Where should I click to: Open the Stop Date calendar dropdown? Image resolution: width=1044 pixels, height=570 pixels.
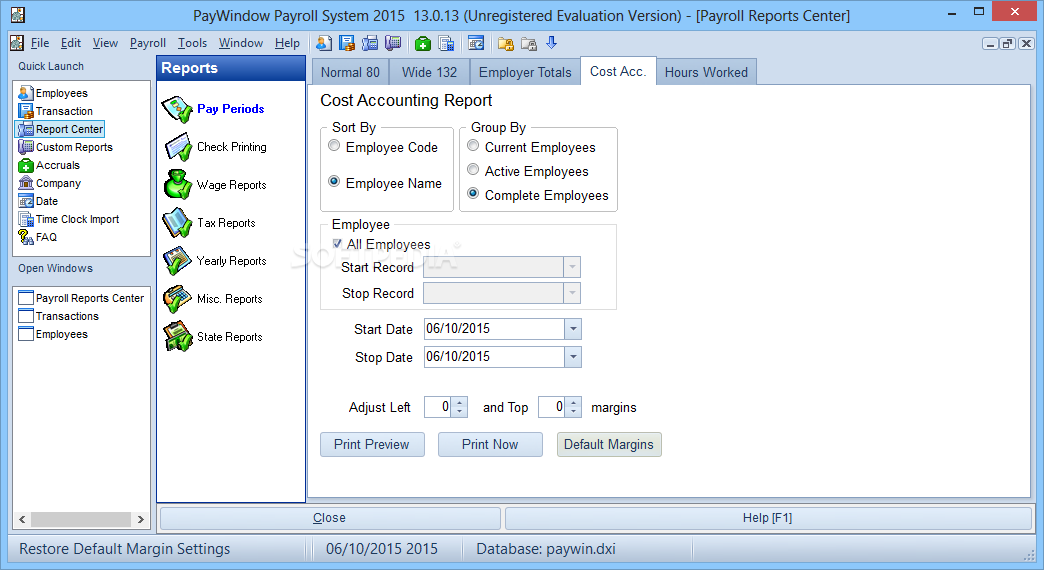573,357
